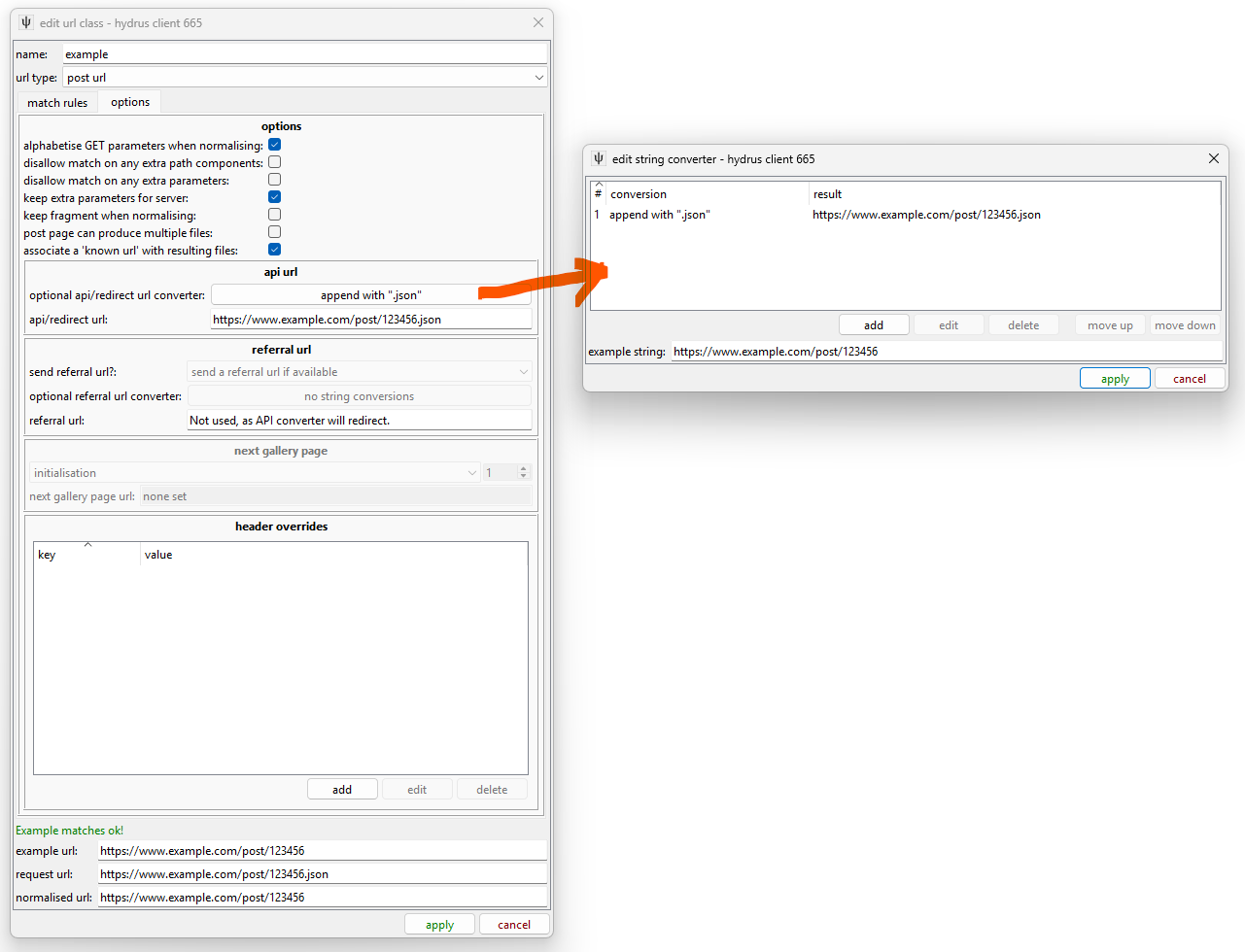Image resolution: width=1245 pixels, height=952 pixels.
Task: Expand the send referral url dropdown
Action: coord(359,372)
